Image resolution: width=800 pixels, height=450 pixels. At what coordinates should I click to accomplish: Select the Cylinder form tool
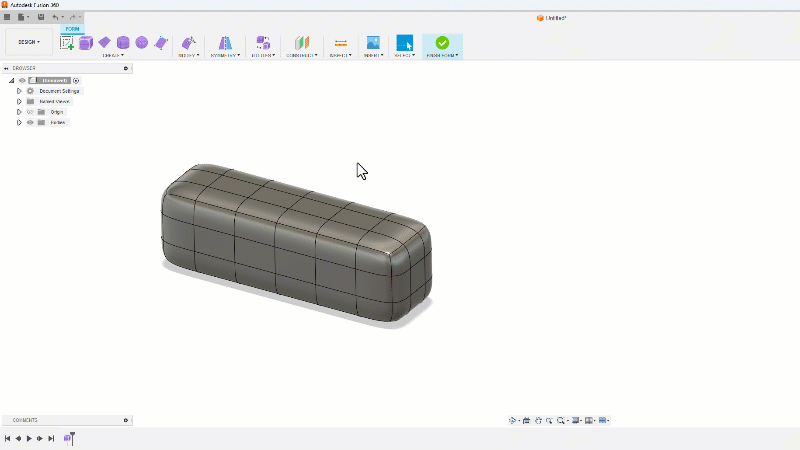pyautogui.click(x=123, y=43)
